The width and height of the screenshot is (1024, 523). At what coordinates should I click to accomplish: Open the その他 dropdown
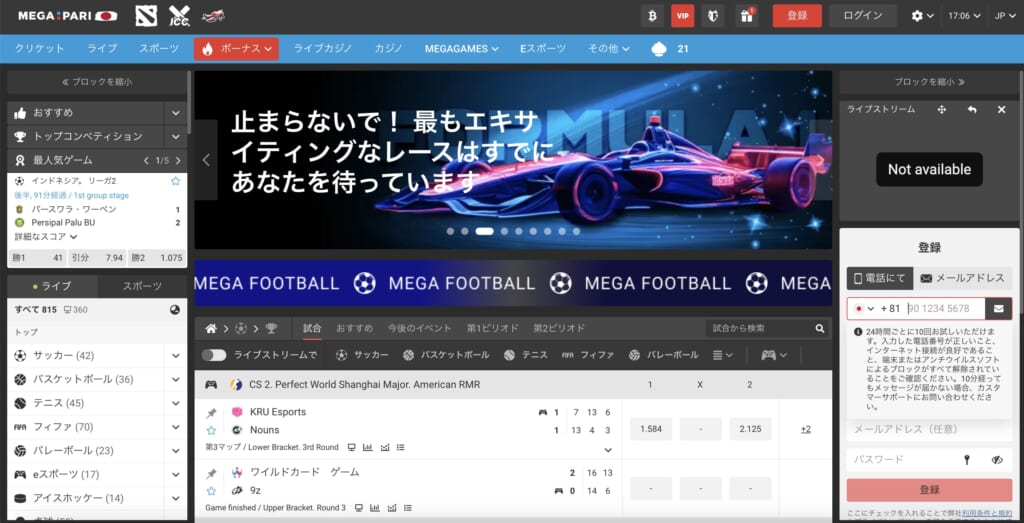click(x=609, y=49)
